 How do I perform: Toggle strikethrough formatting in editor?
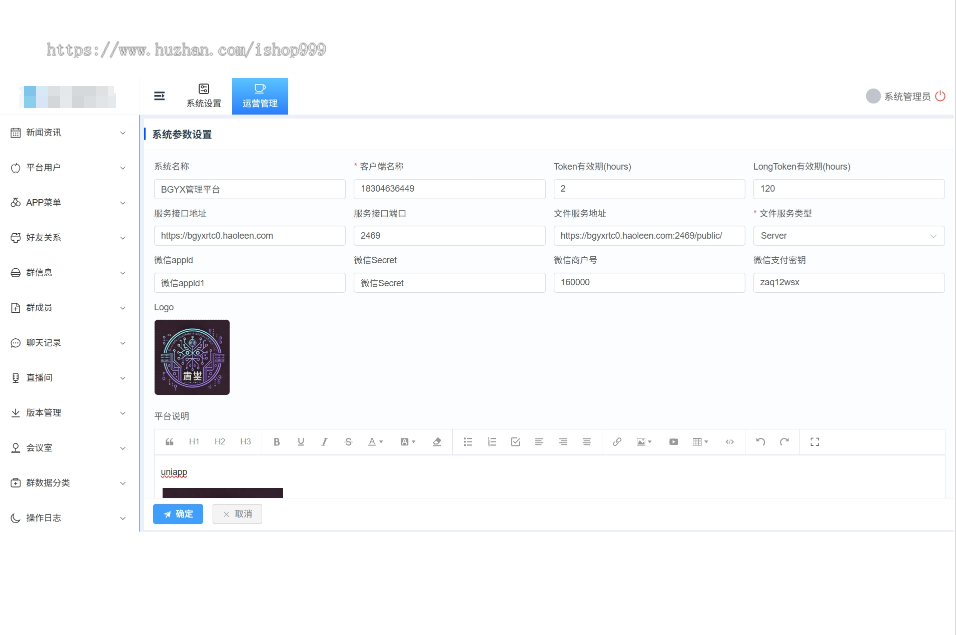[348, 442]
